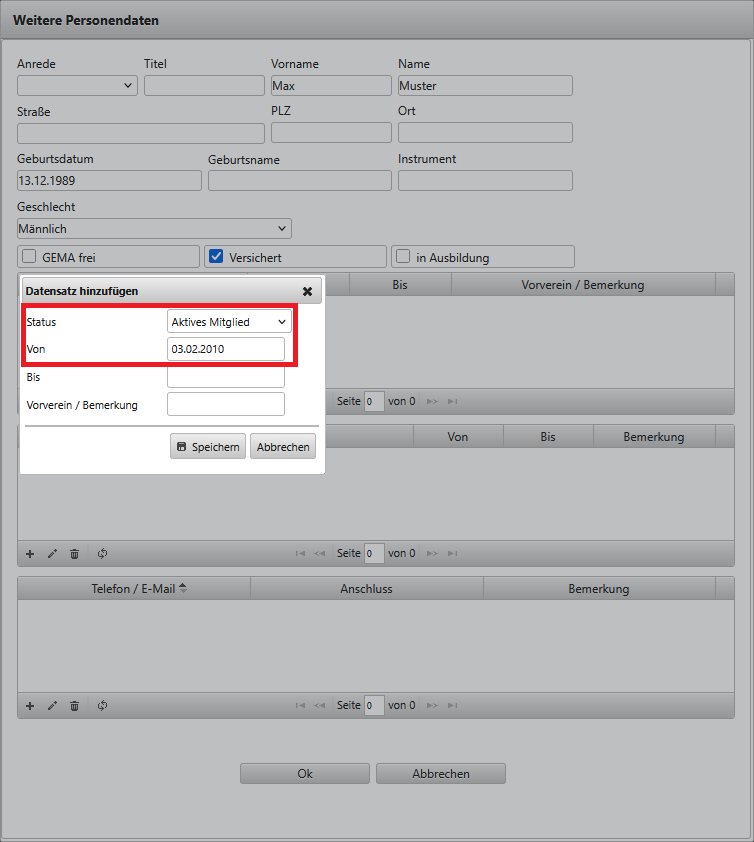Sort by the Telefon / E-Mail column header
Screen dimensions: 754x842
pyautogui.click(x=134, y=589)
